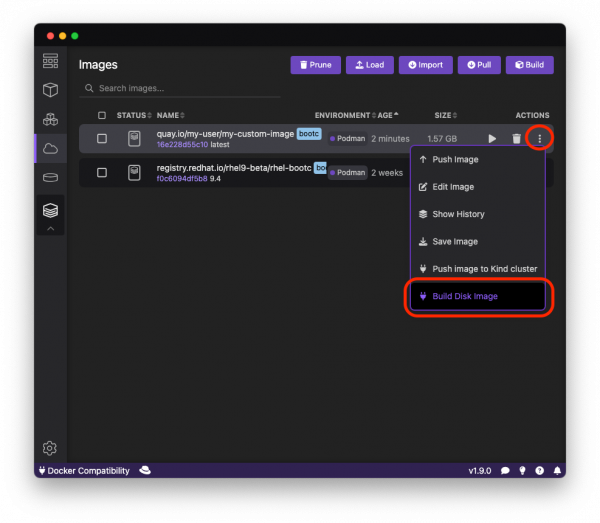Click the Load button
Viewport: 600px width, 523px height.
click(370, 65)
